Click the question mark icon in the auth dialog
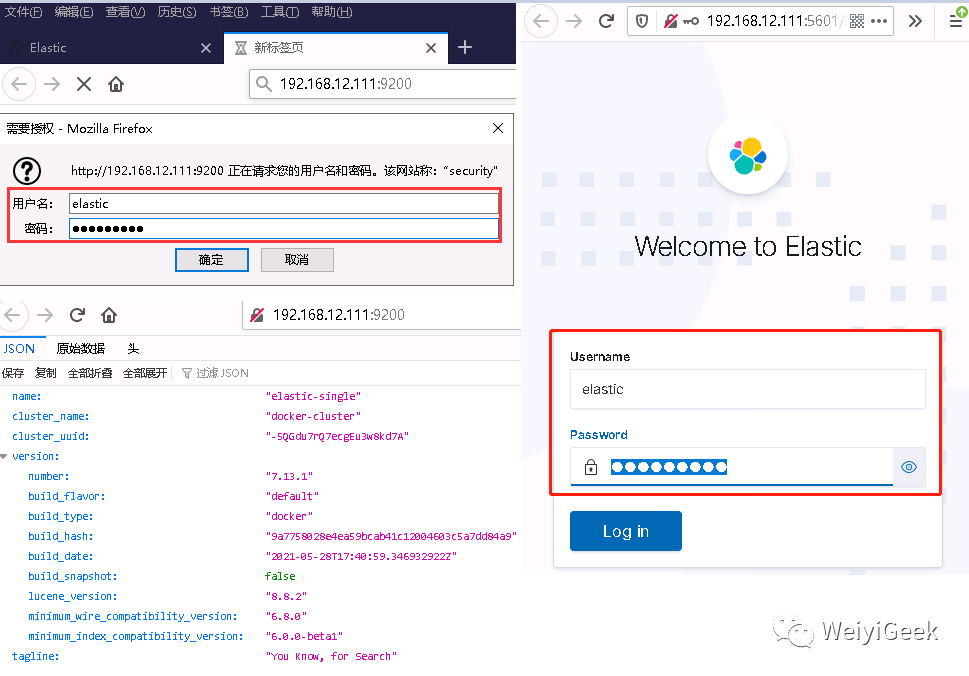The image size is (969, 676). tap(27, 171)
